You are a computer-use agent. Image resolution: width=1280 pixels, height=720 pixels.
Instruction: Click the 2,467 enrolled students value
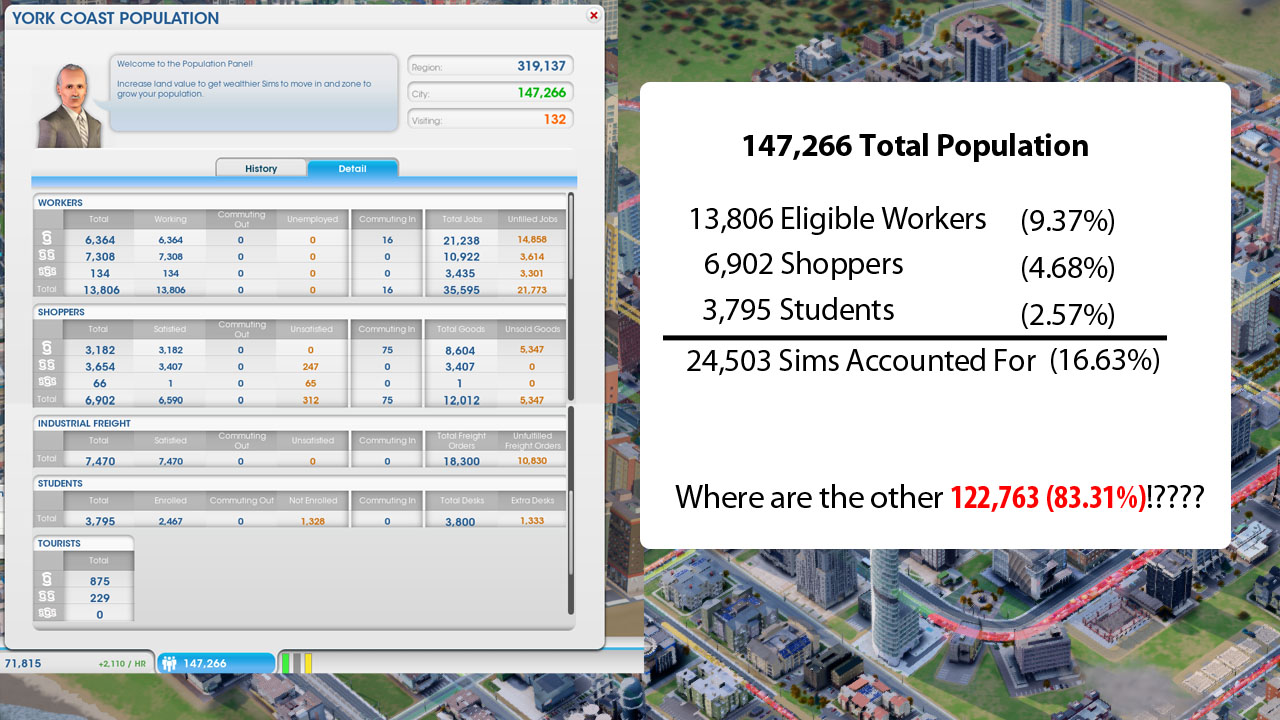[x=170, y=522]
